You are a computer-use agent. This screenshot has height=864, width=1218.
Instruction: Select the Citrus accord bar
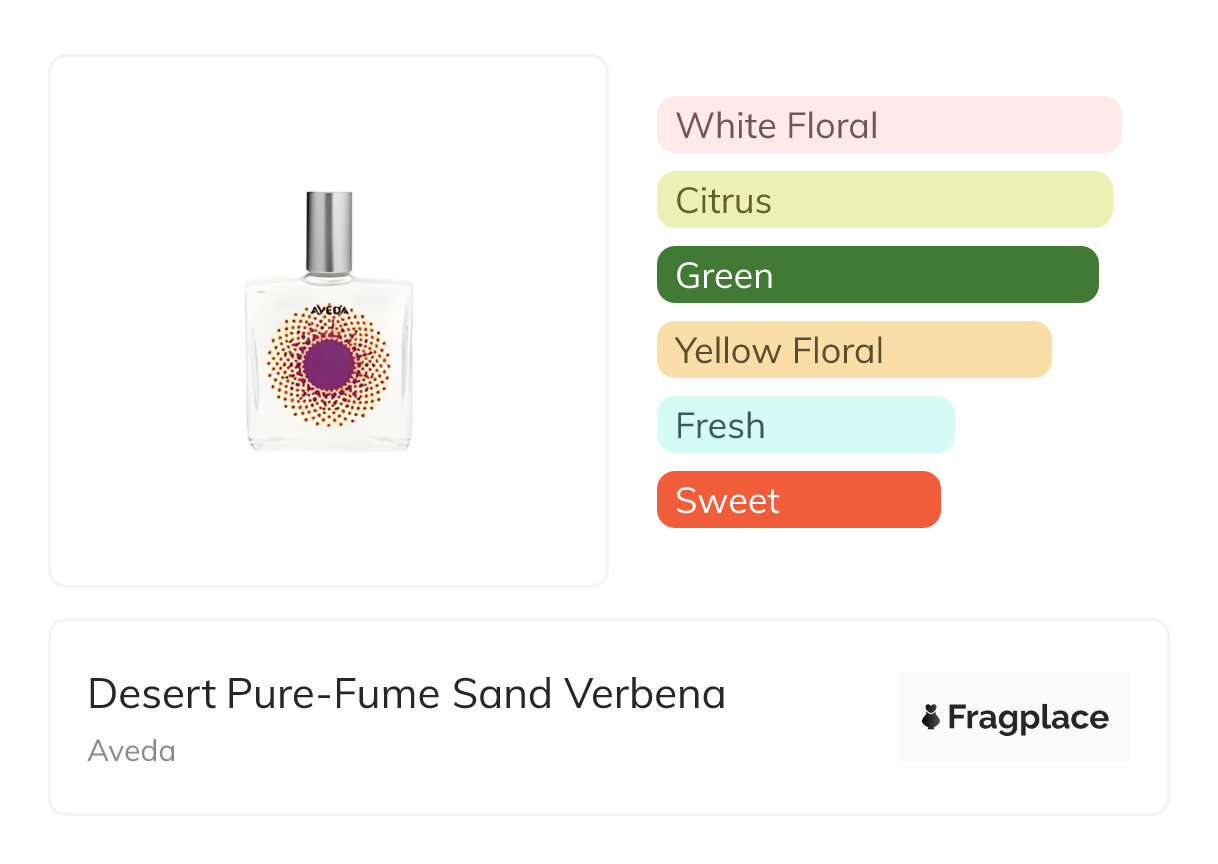coord(884,200)
